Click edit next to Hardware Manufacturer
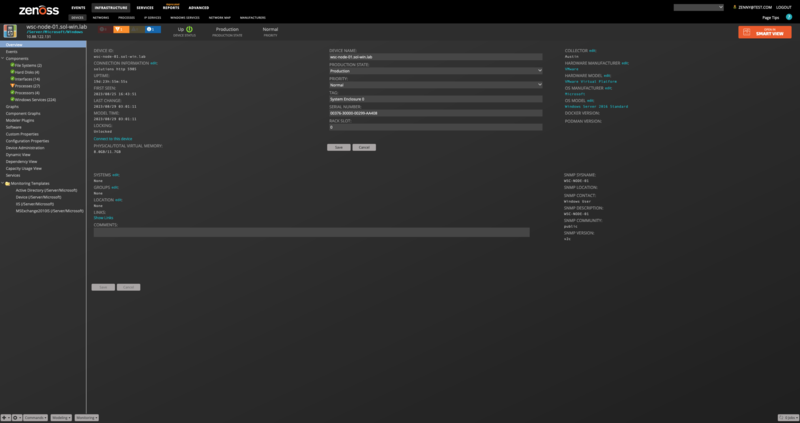This screenshot has height=423, width=800. pos(626,63)
